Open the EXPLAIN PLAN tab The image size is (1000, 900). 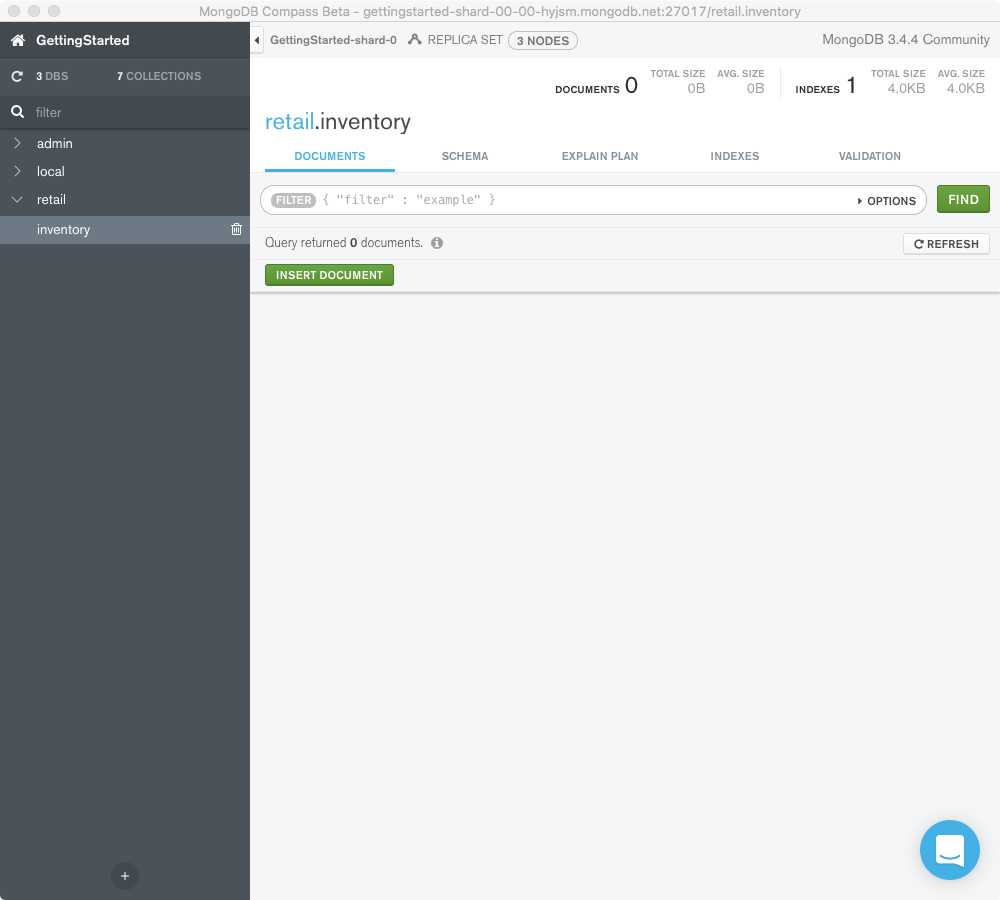pos(600,156)
